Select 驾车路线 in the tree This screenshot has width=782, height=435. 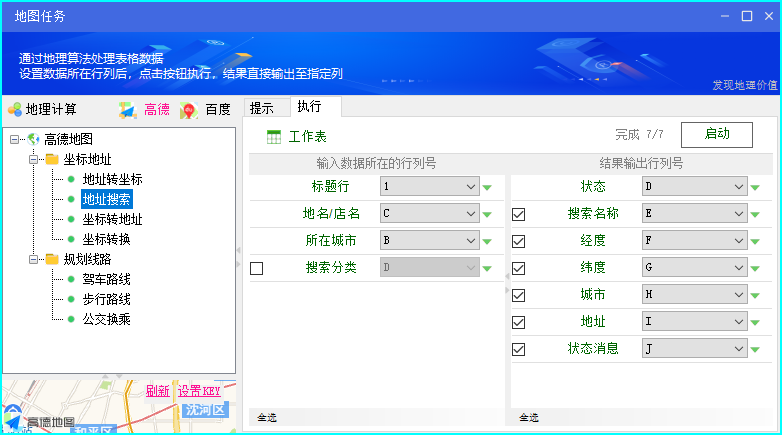pyautogui.click(x=107, y=279)
